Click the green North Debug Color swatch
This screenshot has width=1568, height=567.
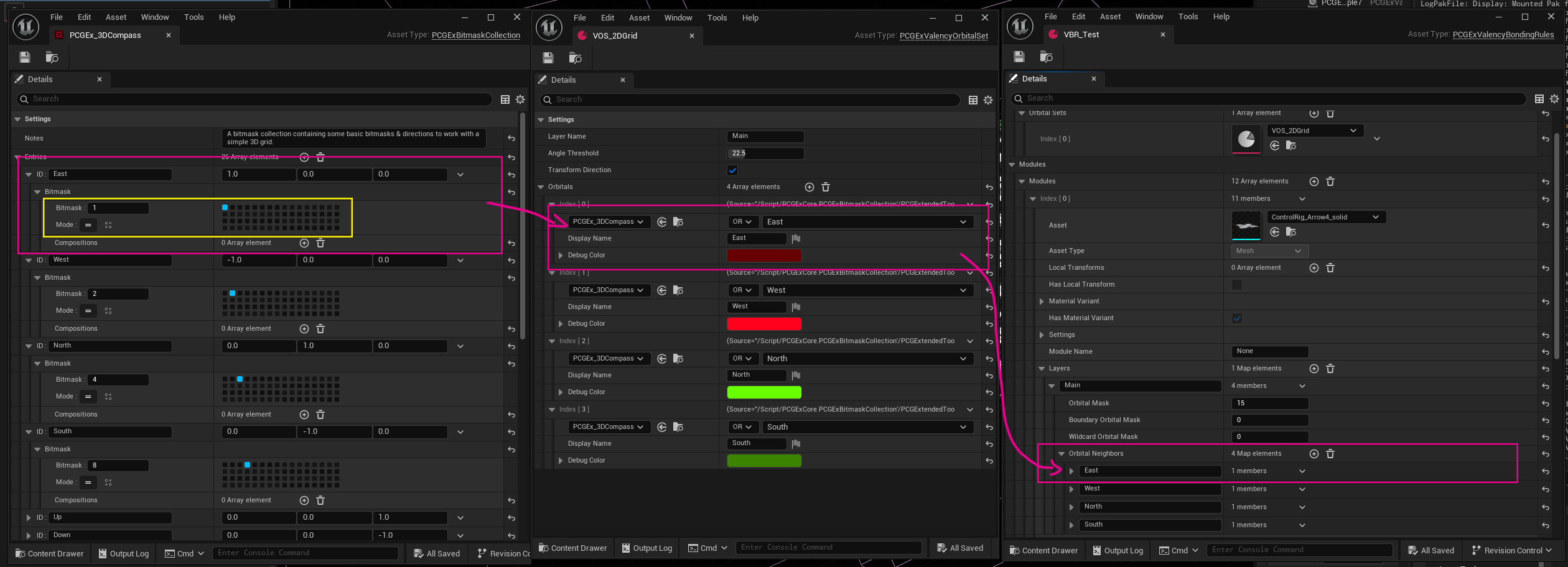coord(764,392)
